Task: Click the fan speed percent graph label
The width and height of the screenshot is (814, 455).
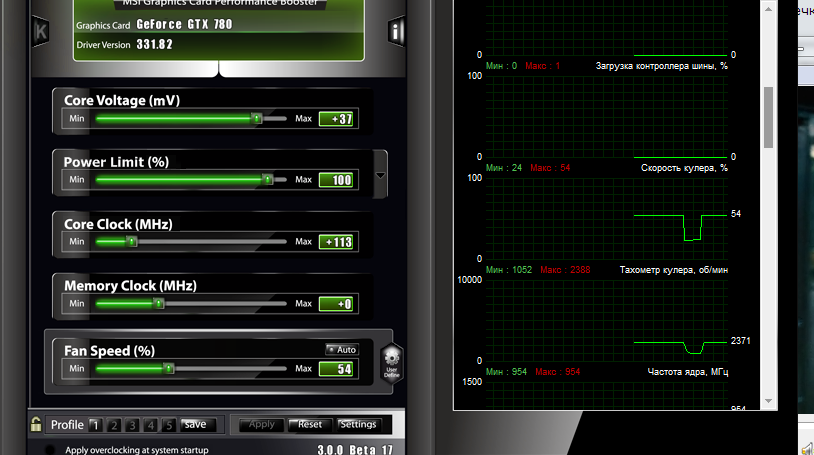Action: [684, 168]
